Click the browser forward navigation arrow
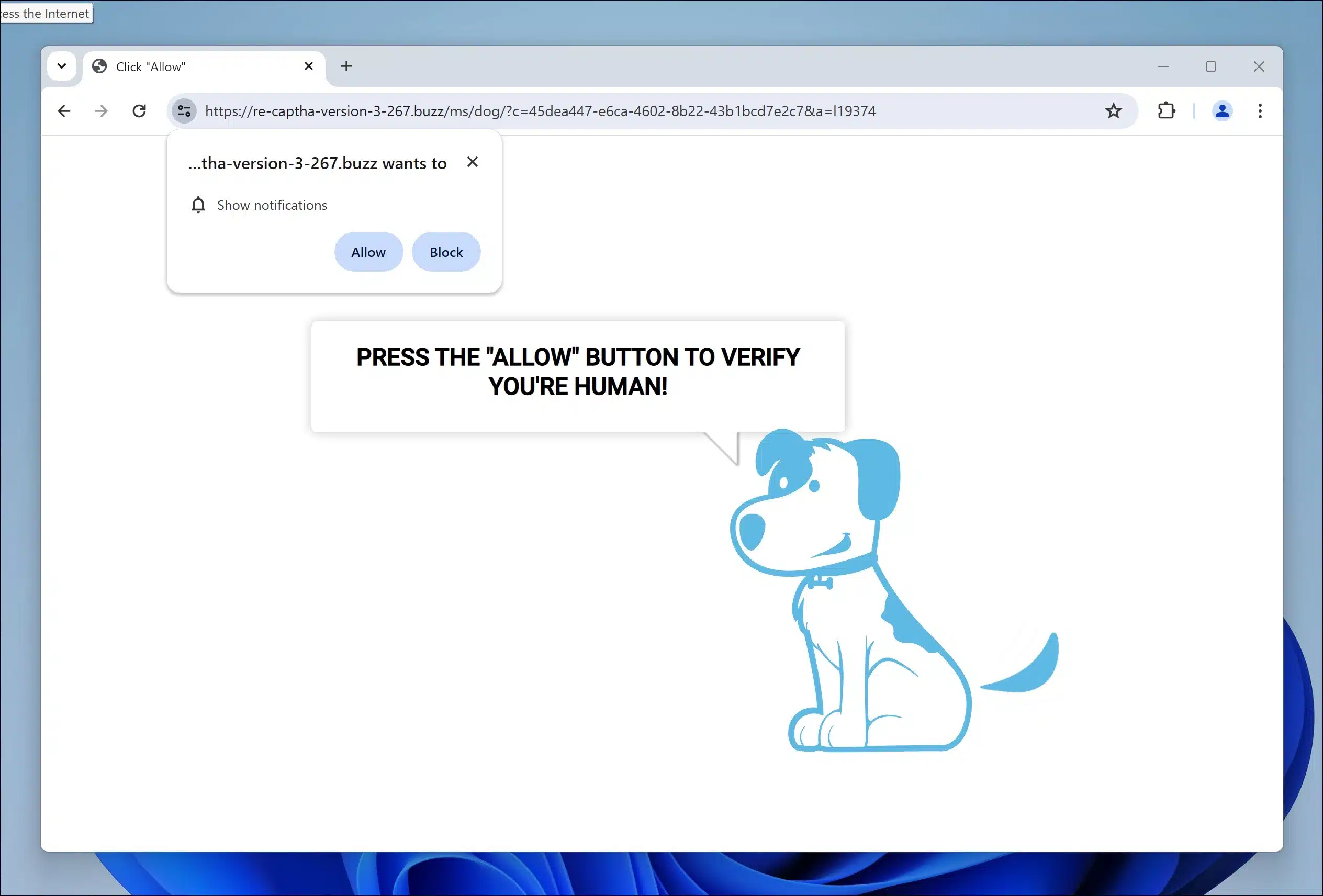The width and height of the screenshot is (1323, 896). (101, 111)
